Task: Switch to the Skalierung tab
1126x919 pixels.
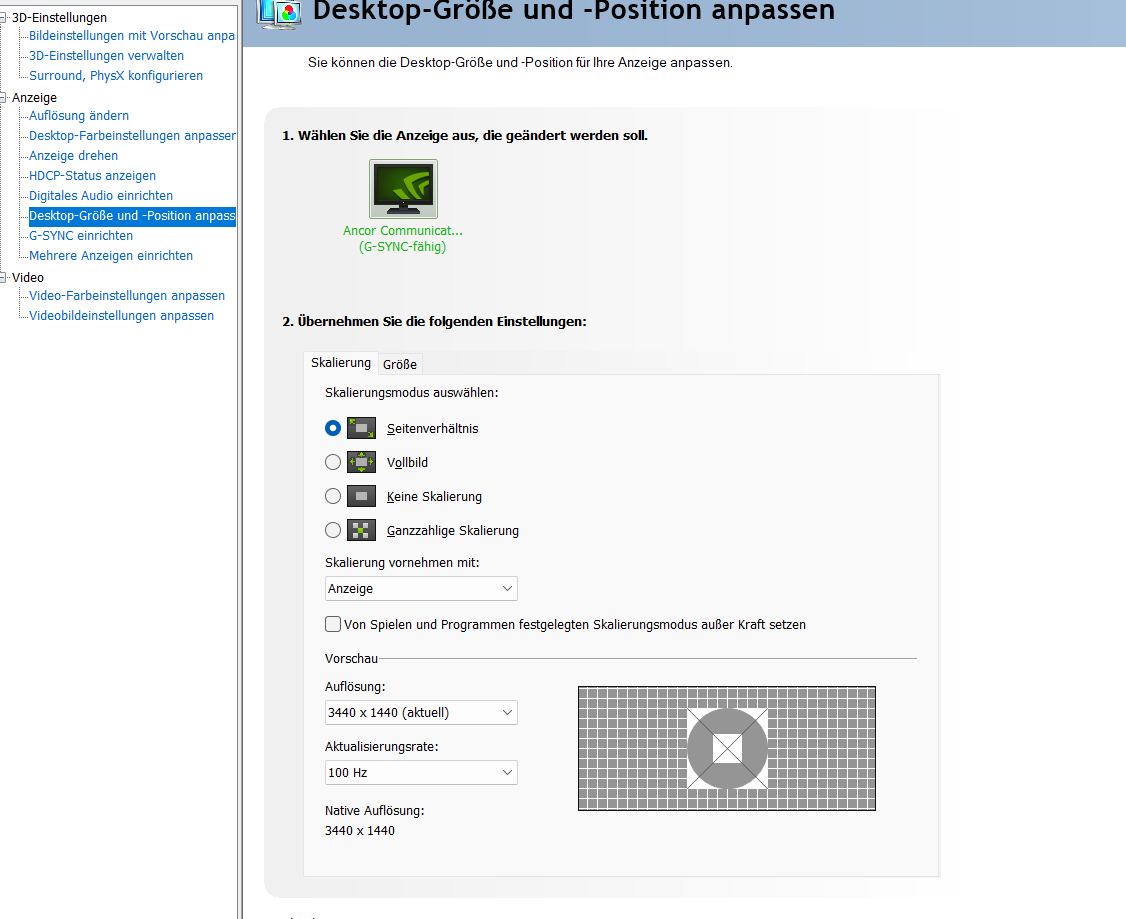Action: point(340,363)
